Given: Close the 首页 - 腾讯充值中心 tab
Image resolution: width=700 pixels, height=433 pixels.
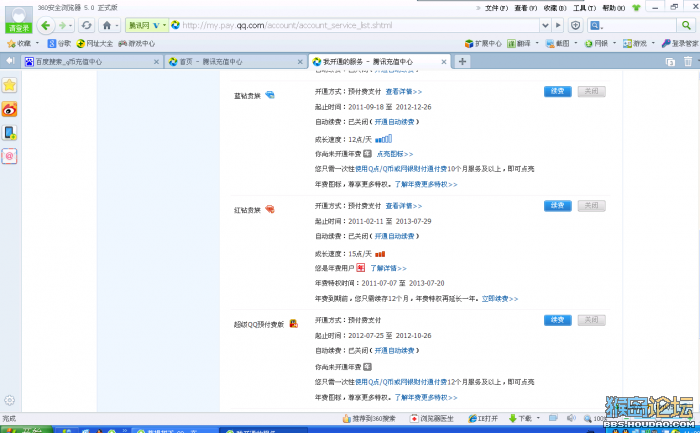Looking at the screenshot, I should point(300,62).
